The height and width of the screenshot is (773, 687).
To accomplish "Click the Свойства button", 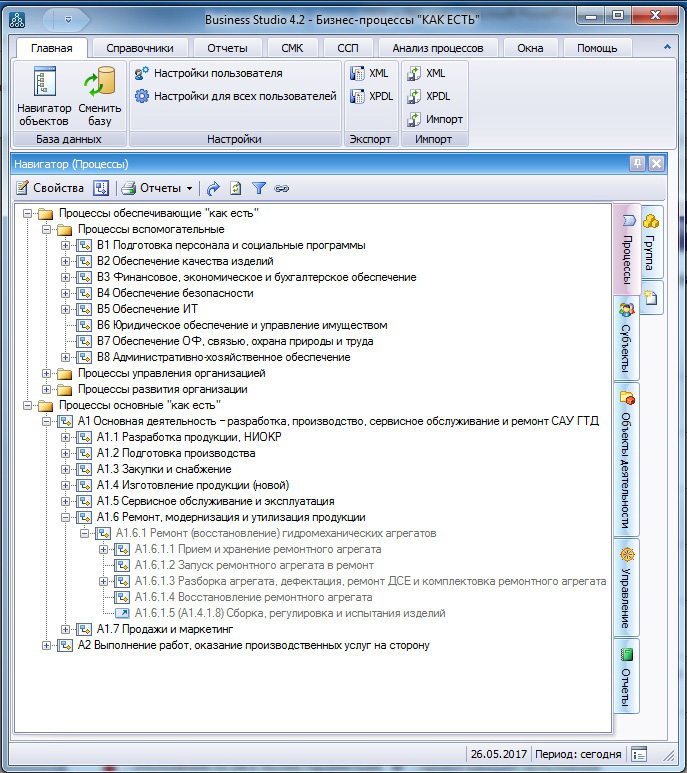I will [x=50, y=188].
